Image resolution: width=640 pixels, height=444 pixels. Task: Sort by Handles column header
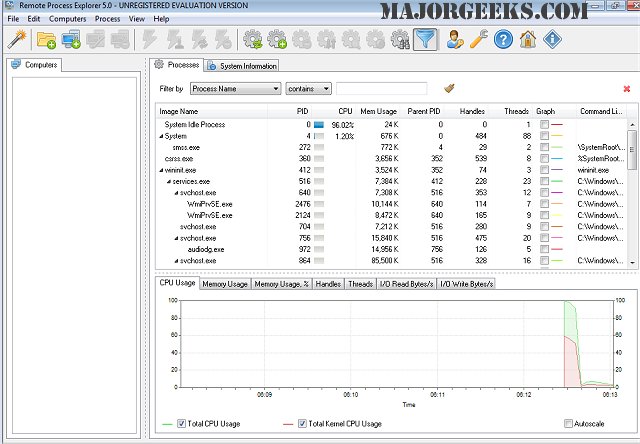point(467,111)
